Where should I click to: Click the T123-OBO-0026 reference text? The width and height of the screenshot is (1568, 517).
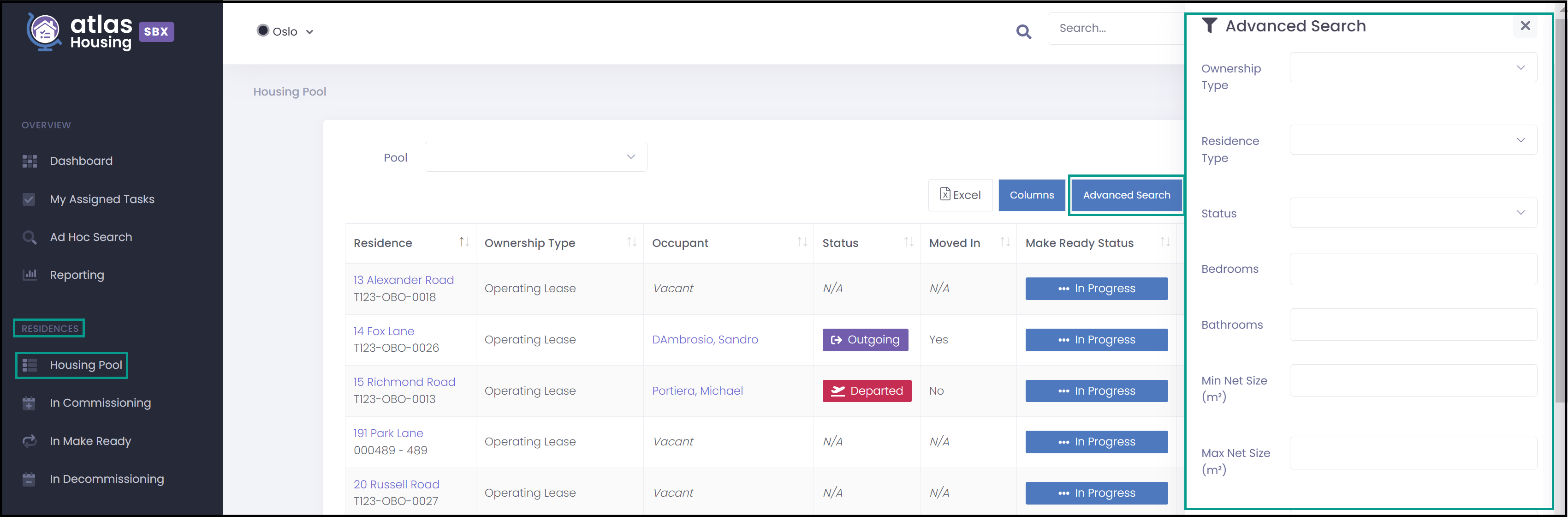point(396,348)
